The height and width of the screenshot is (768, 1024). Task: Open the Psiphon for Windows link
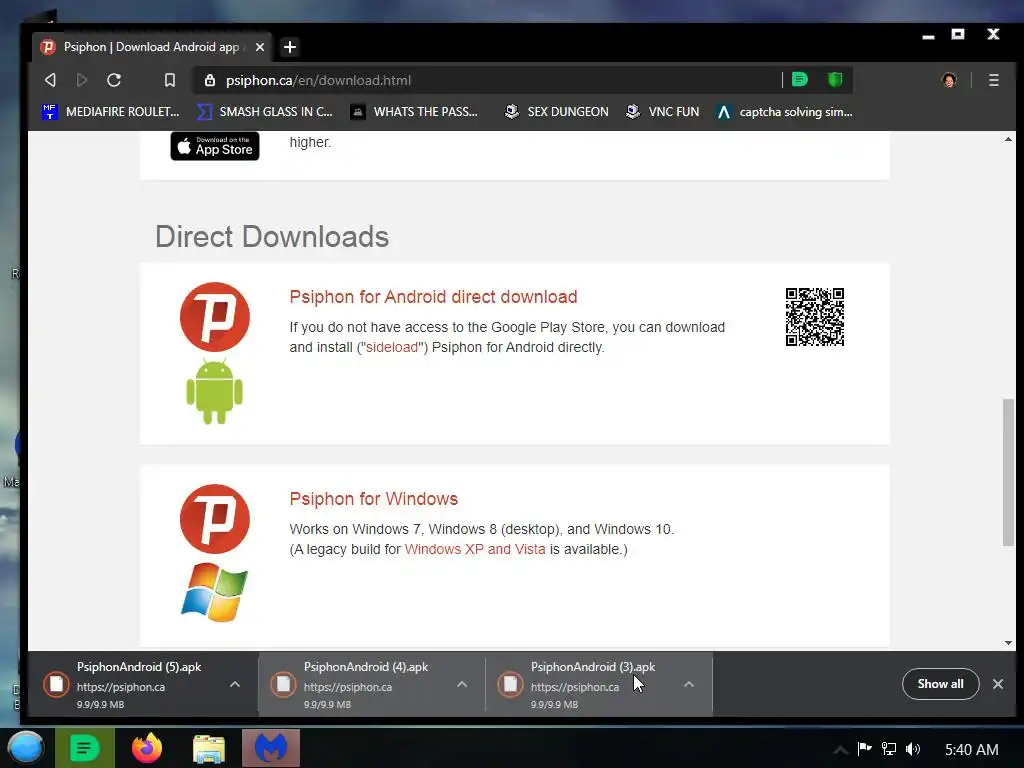pos(374,499)
